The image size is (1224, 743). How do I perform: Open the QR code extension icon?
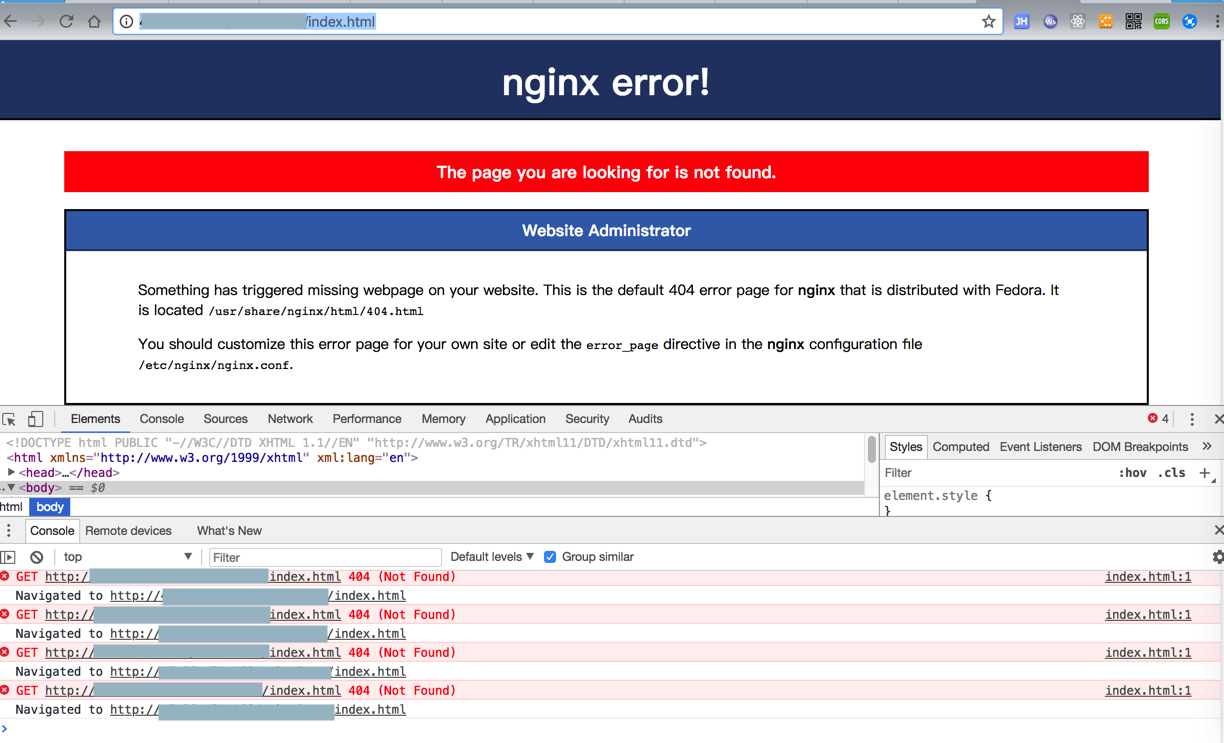(x=1134, y=21)
